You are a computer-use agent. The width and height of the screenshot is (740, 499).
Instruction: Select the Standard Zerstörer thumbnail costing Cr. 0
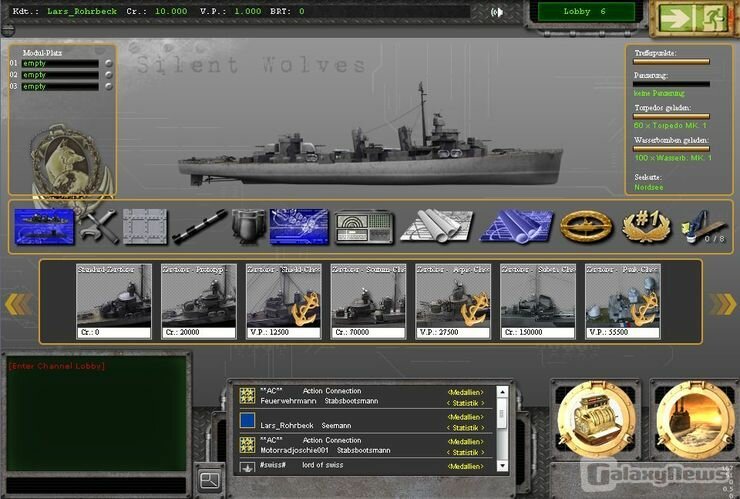[x=114, y=300]
